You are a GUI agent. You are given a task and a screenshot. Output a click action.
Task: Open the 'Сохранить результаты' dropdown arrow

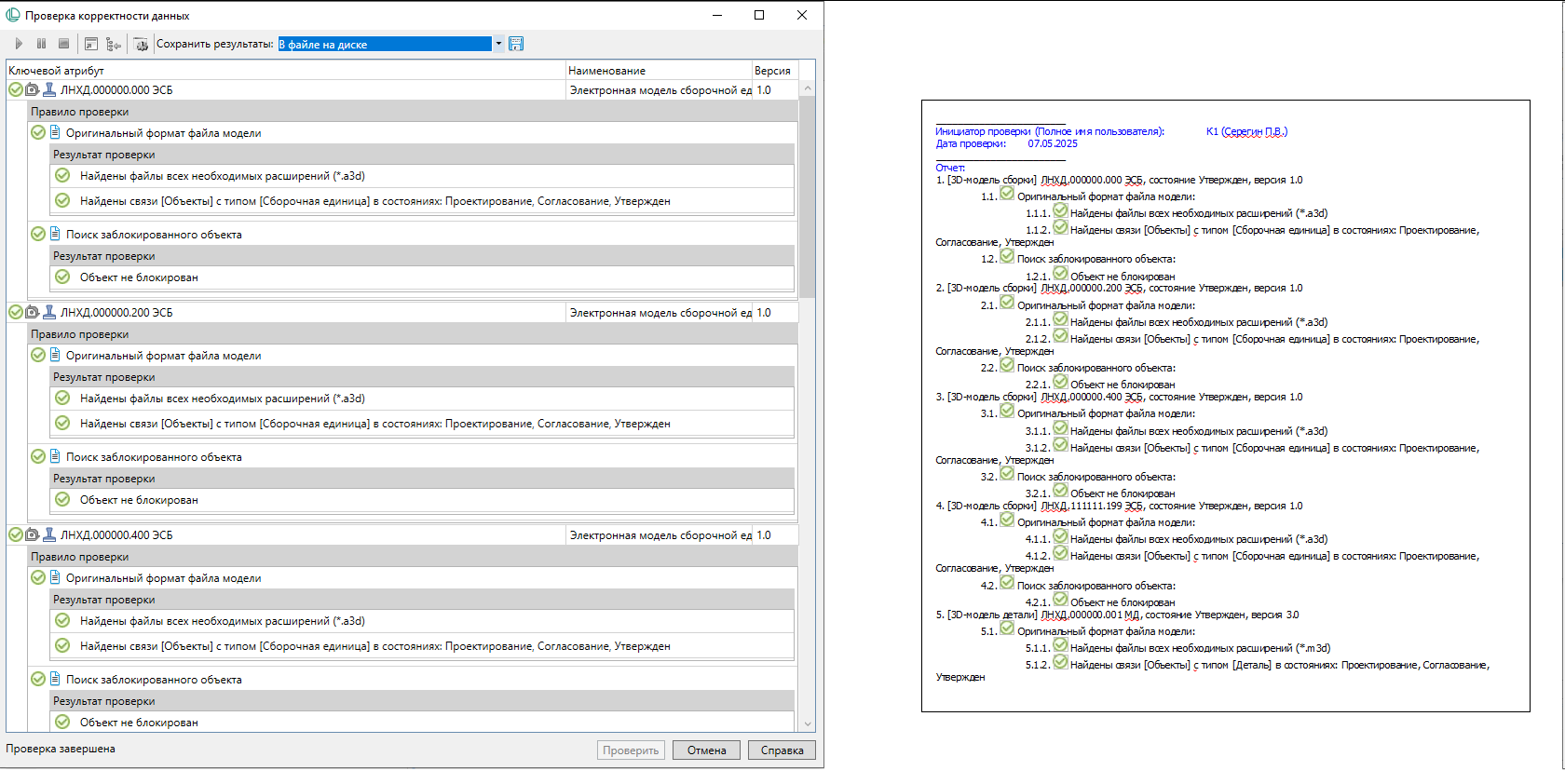tap(498, 44)
